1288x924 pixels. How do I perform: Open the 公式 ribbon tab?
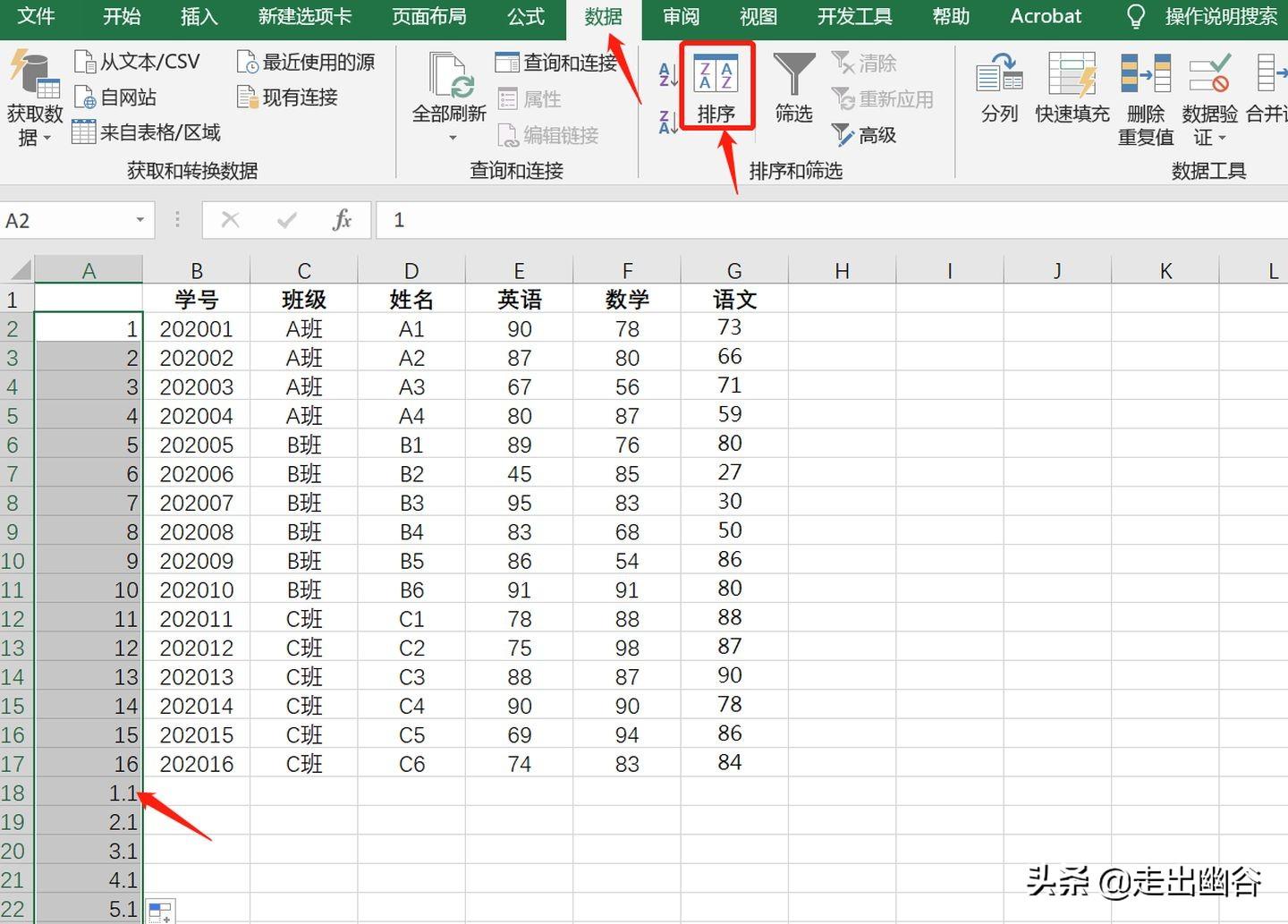[x=525, y=17]
